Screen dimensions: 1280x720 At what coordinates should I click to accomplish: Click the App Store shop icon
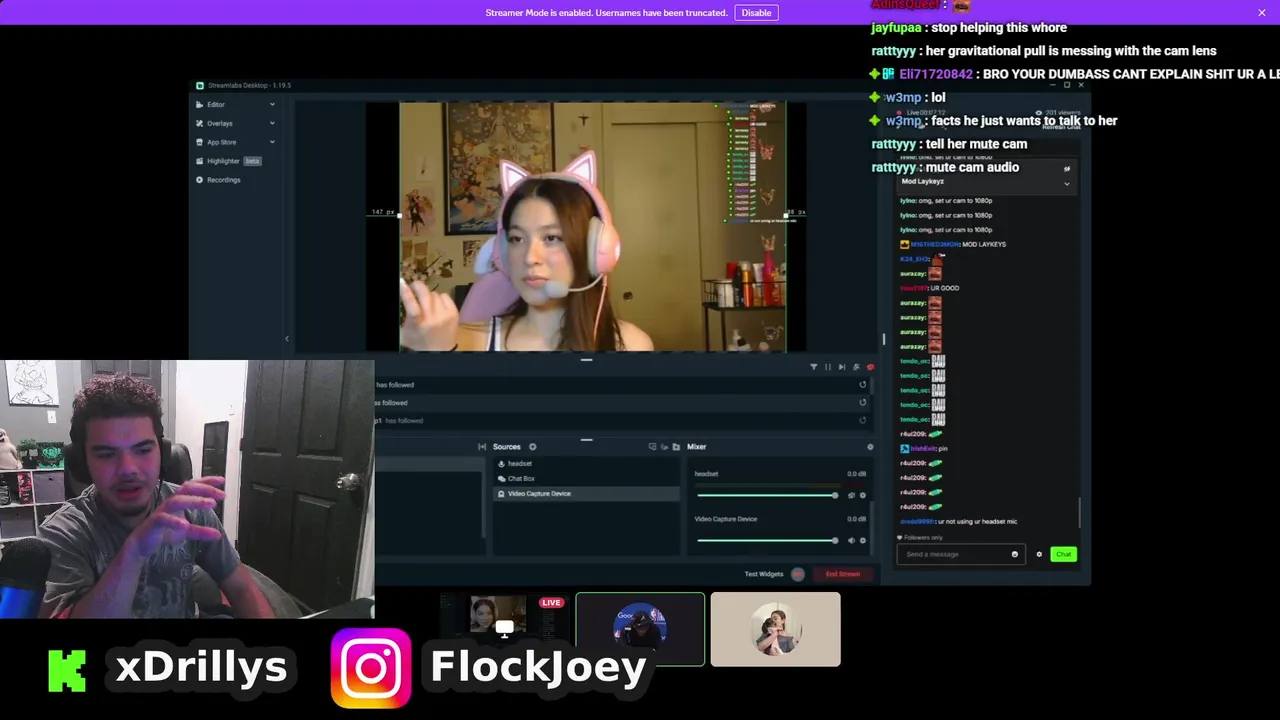point(199,142)
